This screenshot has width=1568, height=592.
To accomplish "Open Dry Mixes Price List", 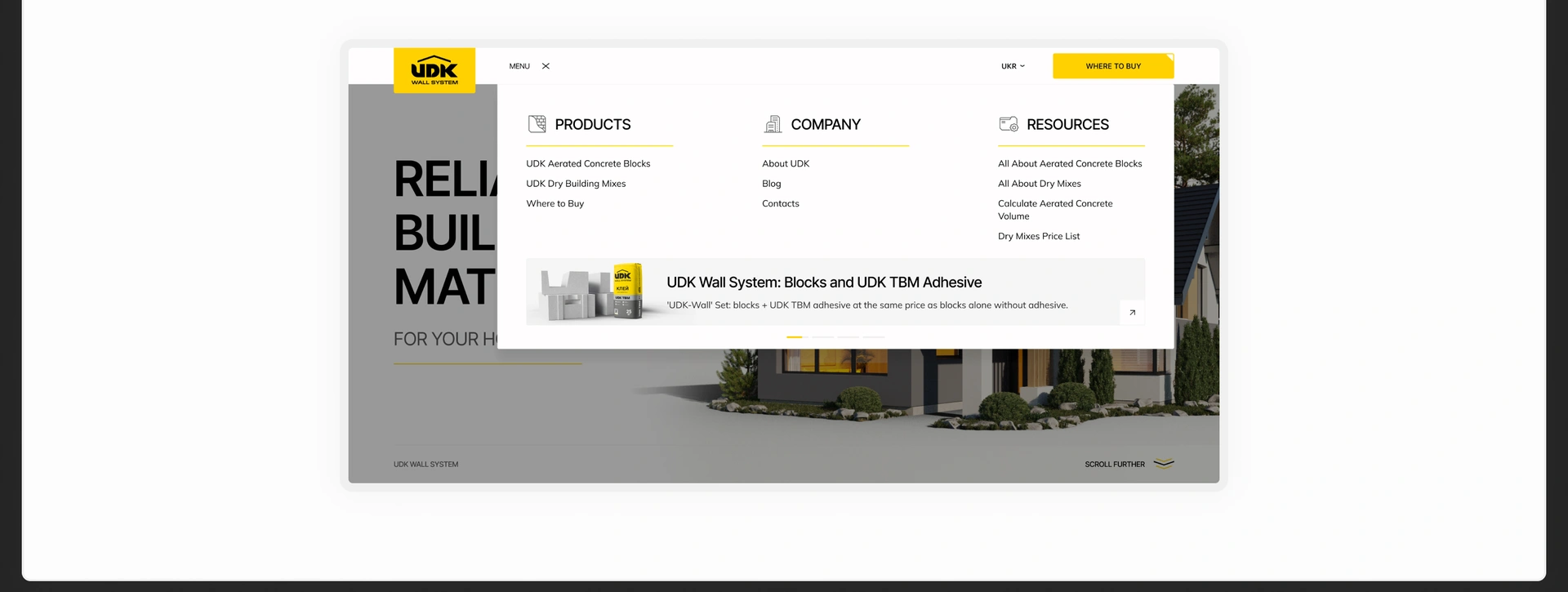I will pos(1039,236).
